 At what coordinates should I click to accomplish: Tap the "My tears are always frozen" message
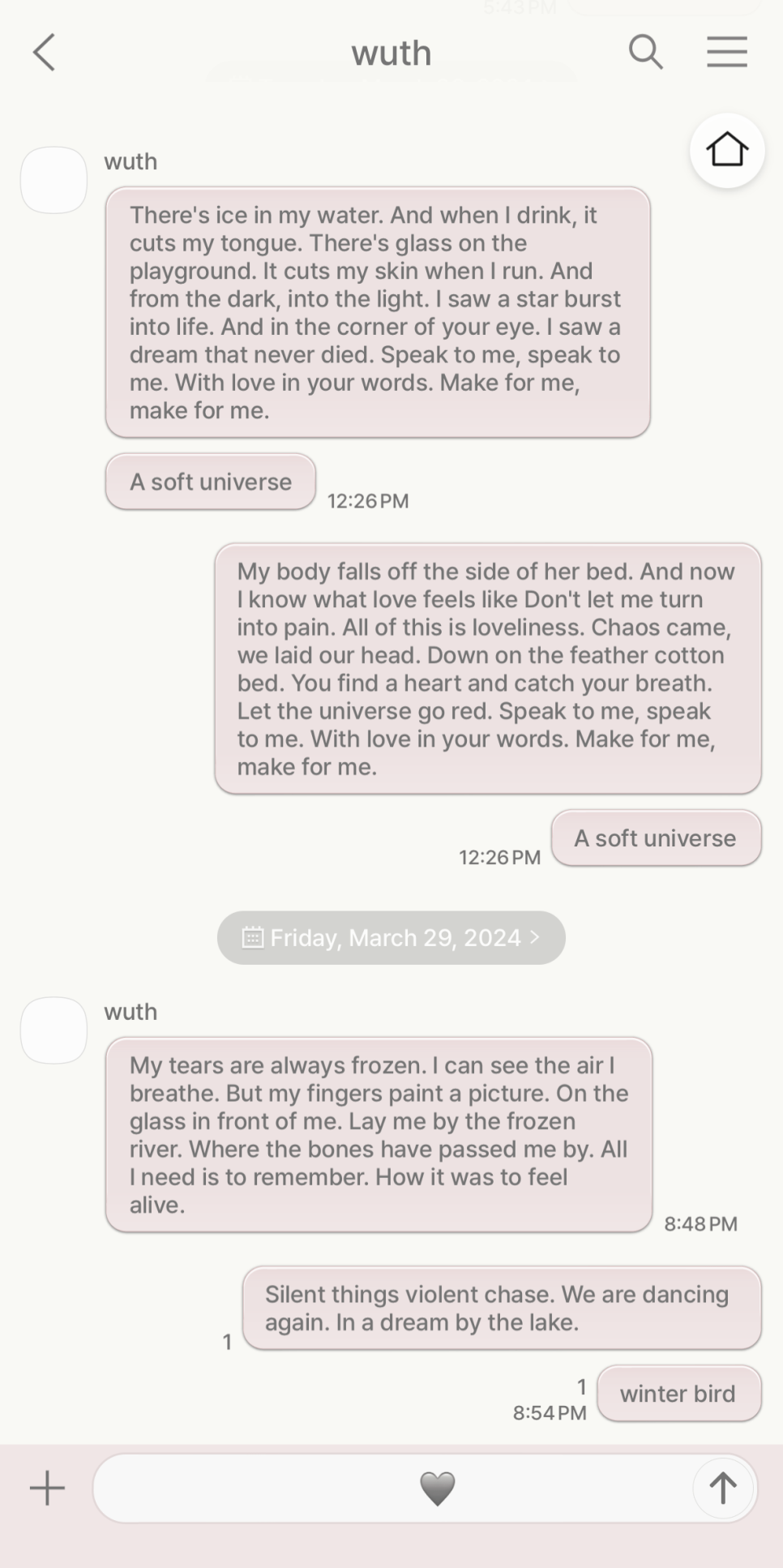click(x=379, y=1134)
